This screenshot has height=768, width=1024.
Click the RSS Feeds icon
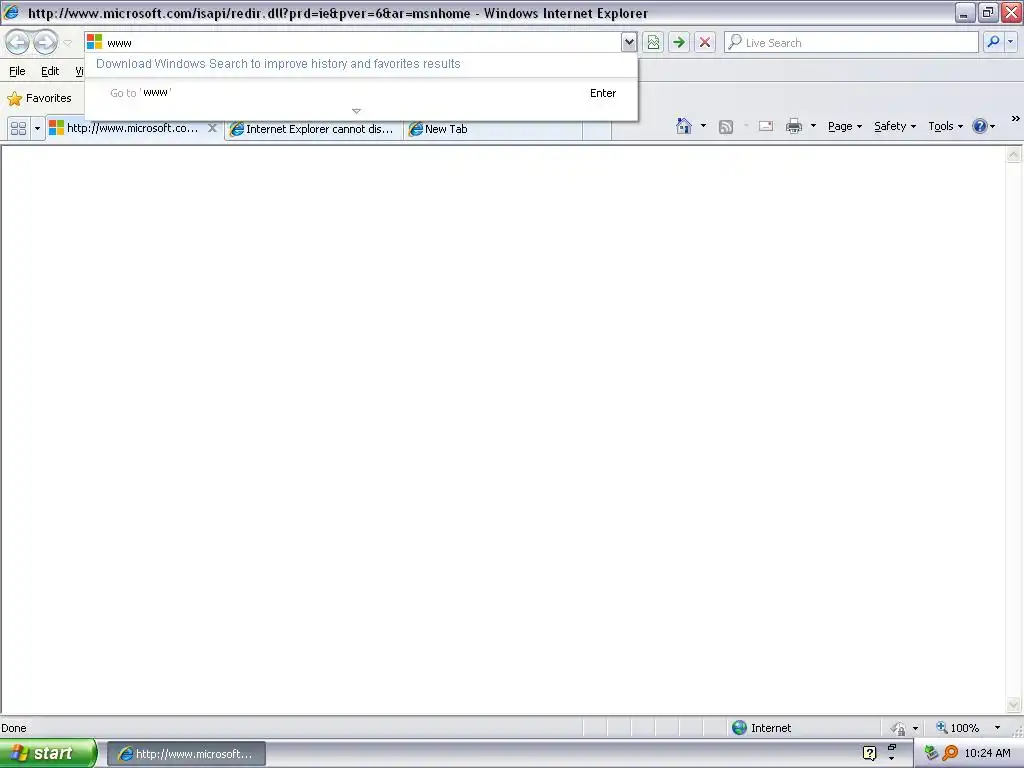726,127
